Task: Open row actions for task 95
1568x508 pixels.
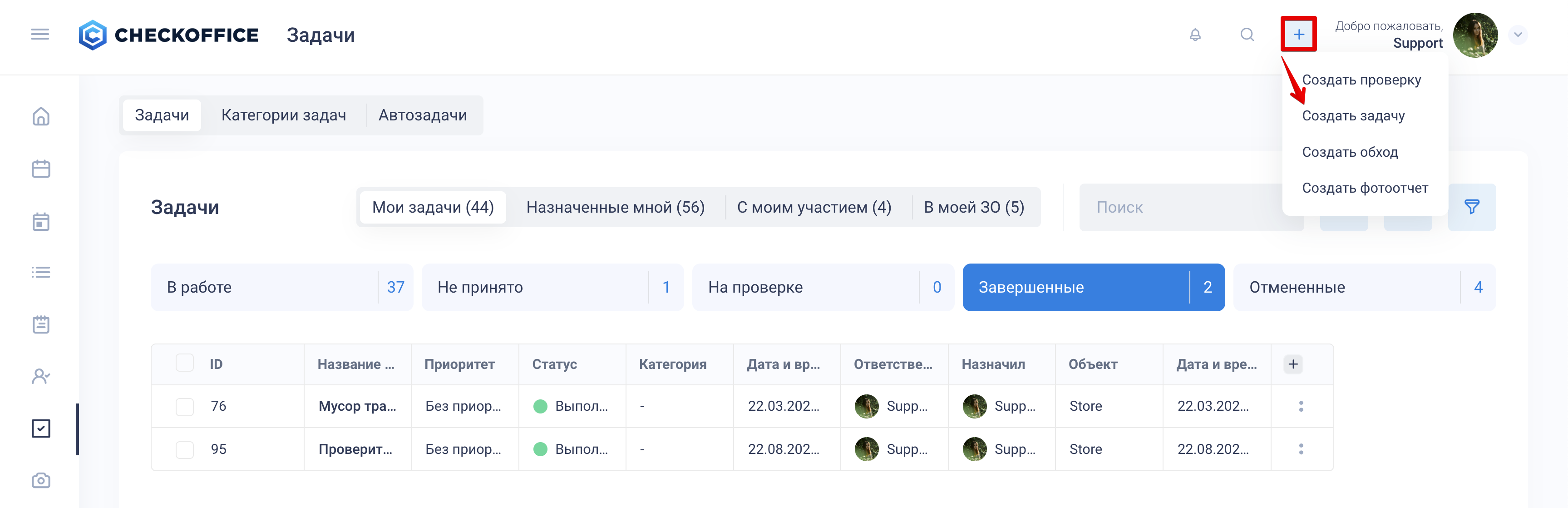Action: point(1301,449)
